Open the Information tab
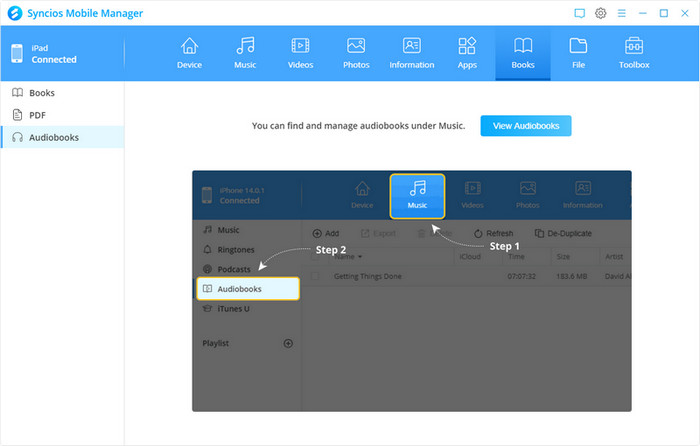The image size is (700, 446). (412, 54)
